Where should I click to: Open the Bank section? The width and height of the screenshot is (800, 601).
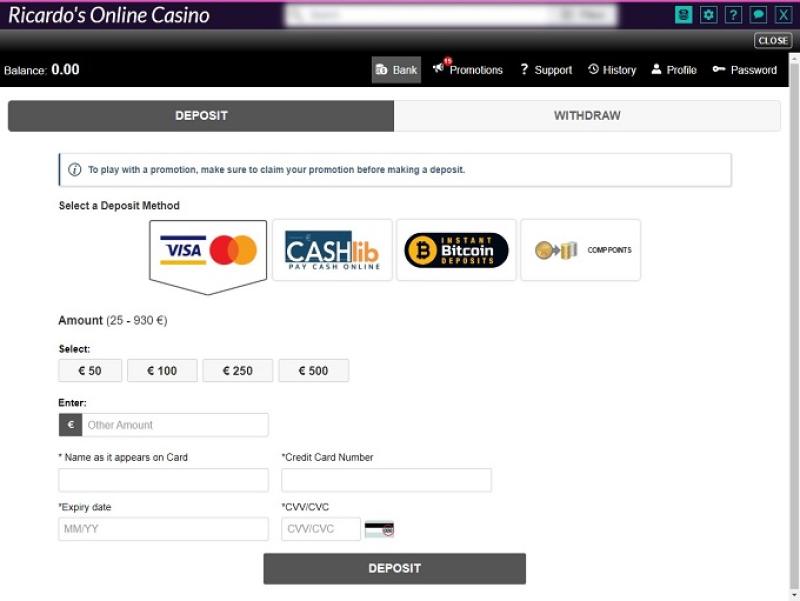point(396,70)
